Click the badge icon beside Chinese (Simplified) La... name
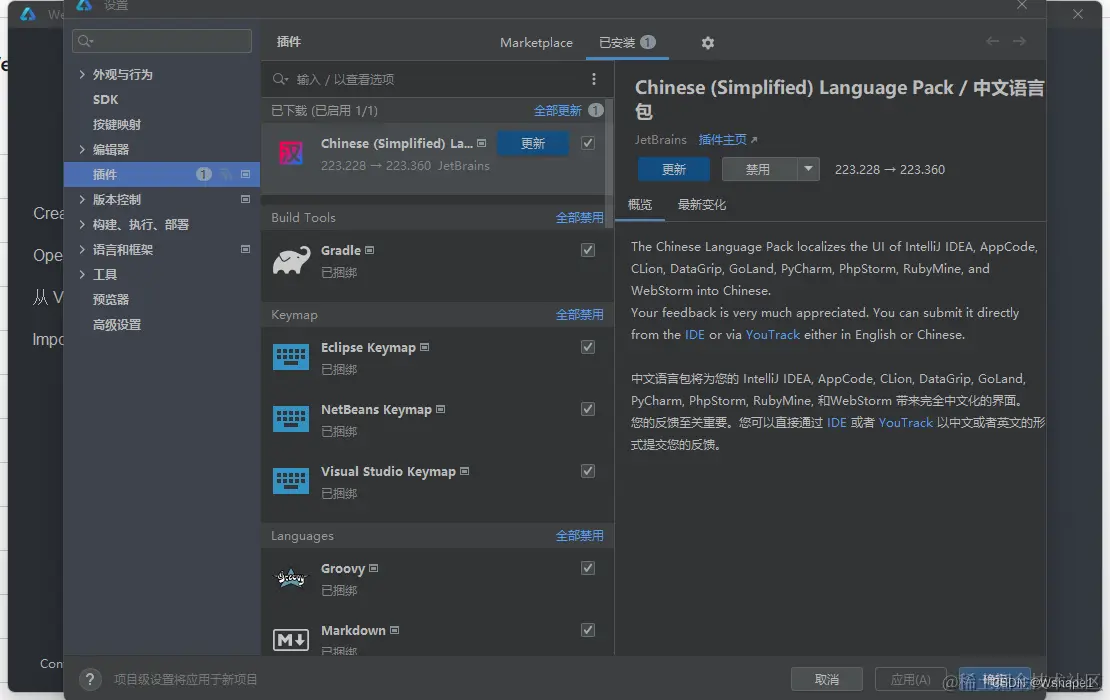The image size is (1110, 700). (481, 143)
